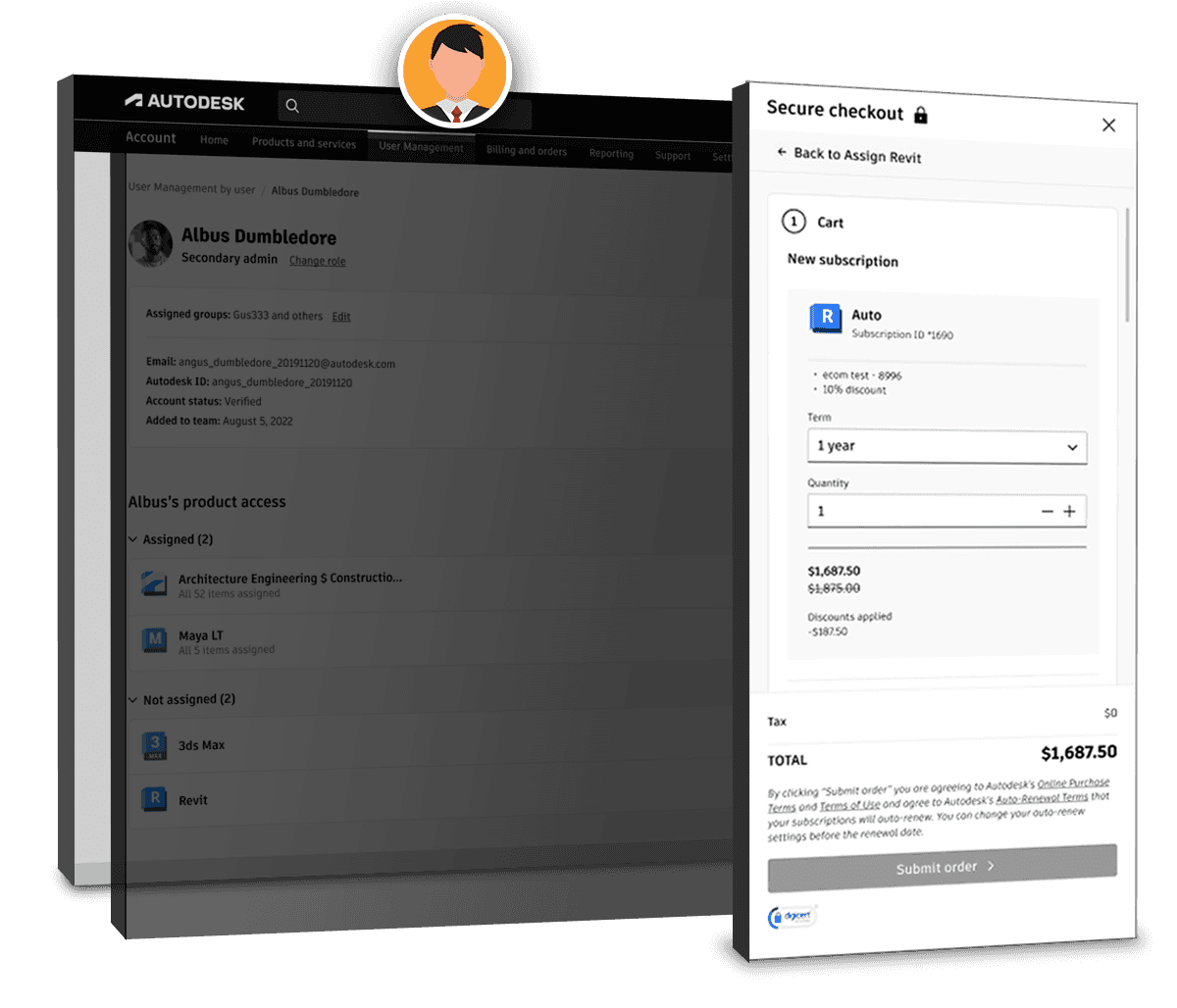Screen dimensions: 1177x1008
Task: Click the Change role link
Action: coord(317,261)
